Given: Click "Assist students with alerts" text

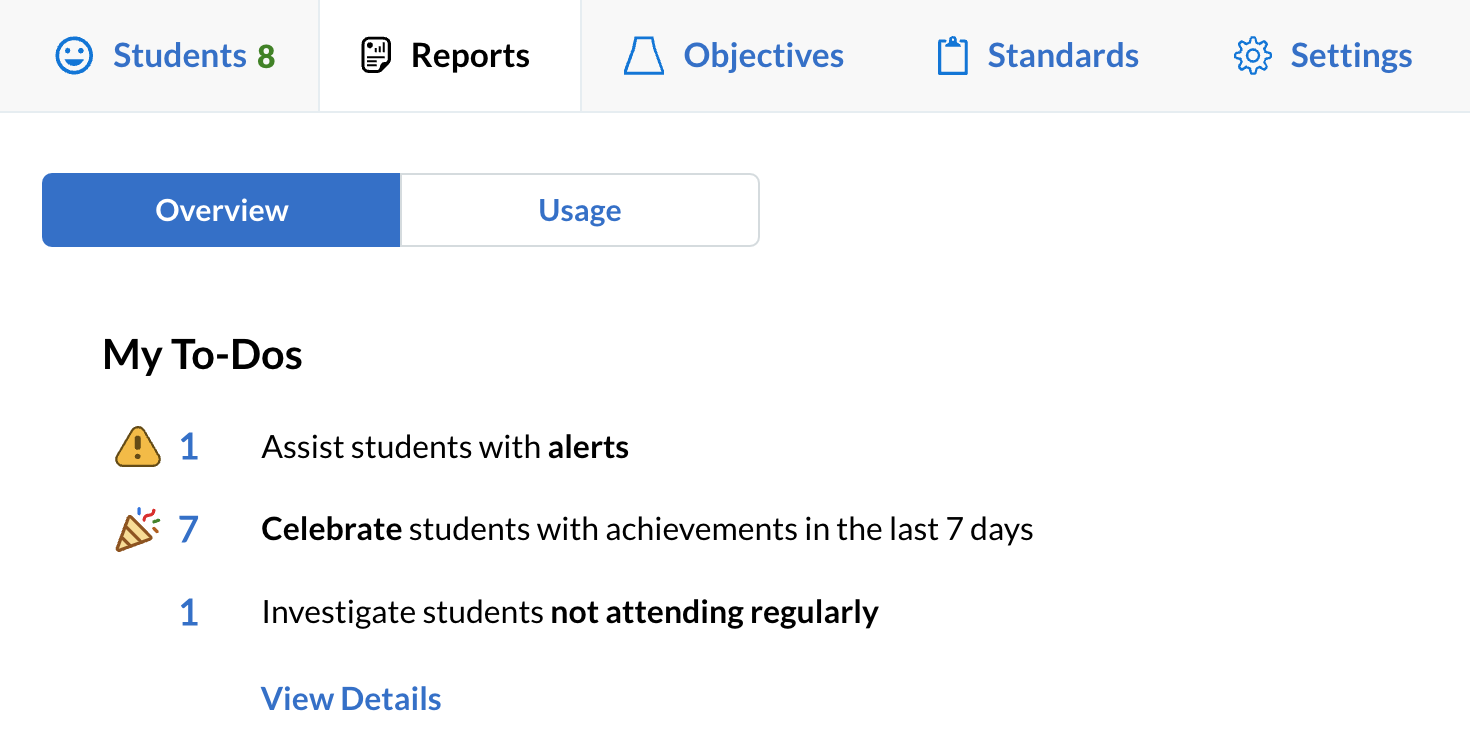Looking at the screenshot, I should click(445, 447).
